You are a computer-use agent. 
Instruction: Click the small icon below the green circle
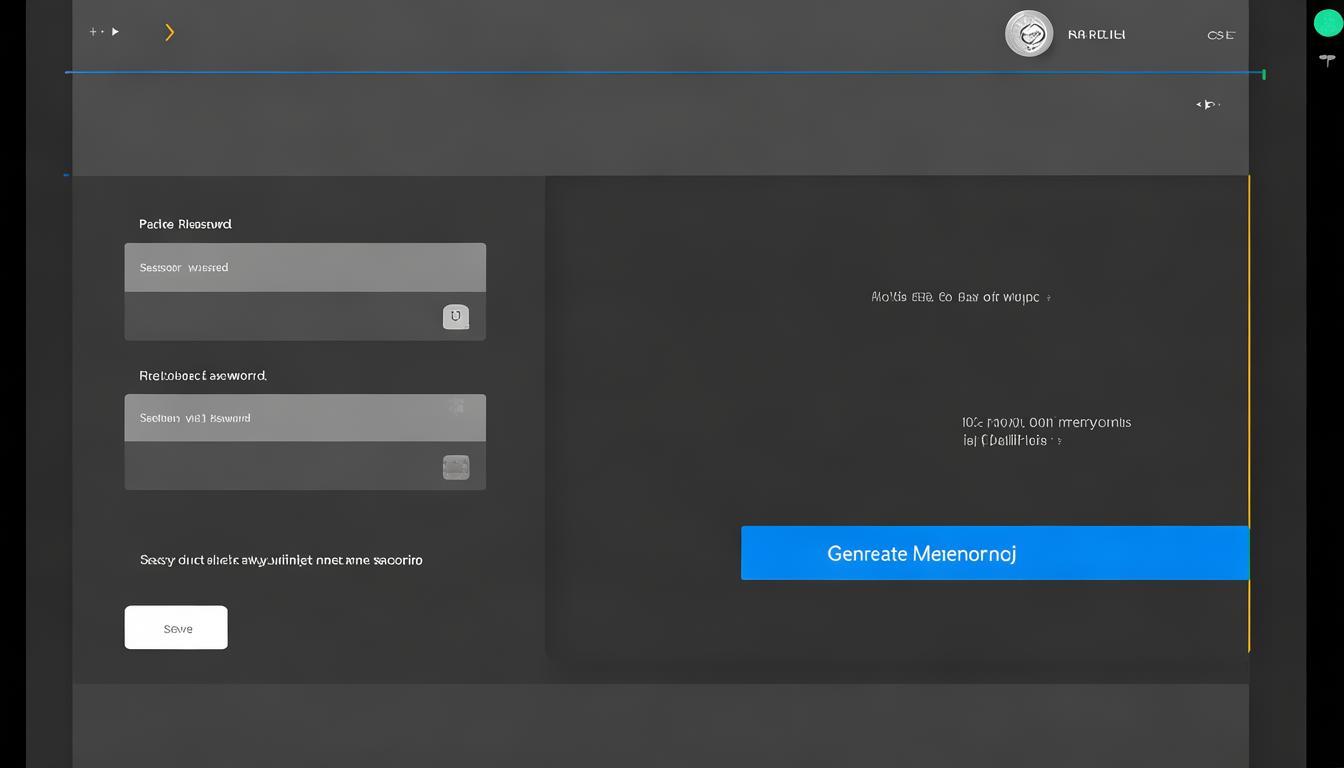1327,60
